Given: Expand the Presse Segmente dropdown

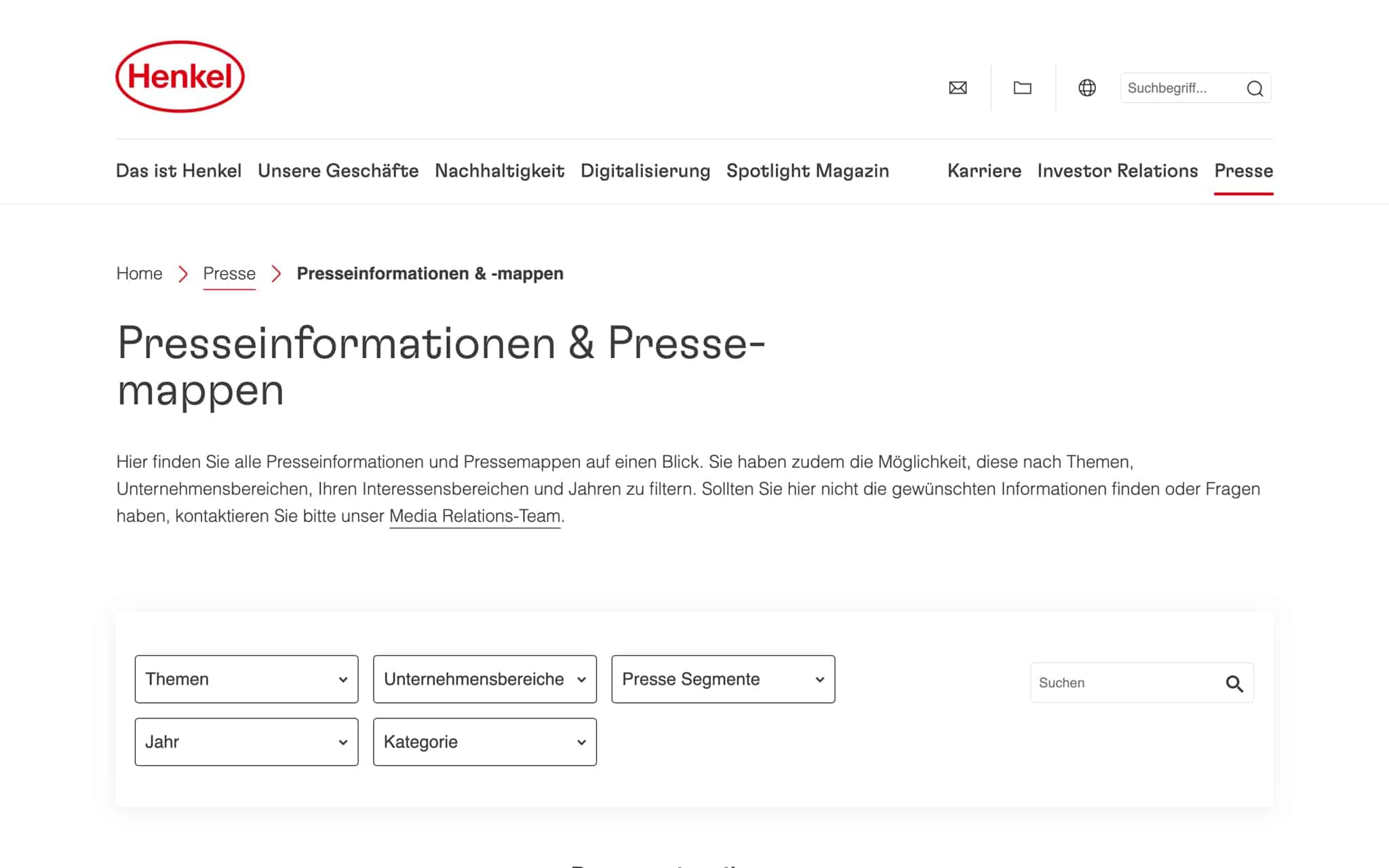Looking at the screenshot, I should (x=722, y=679).
